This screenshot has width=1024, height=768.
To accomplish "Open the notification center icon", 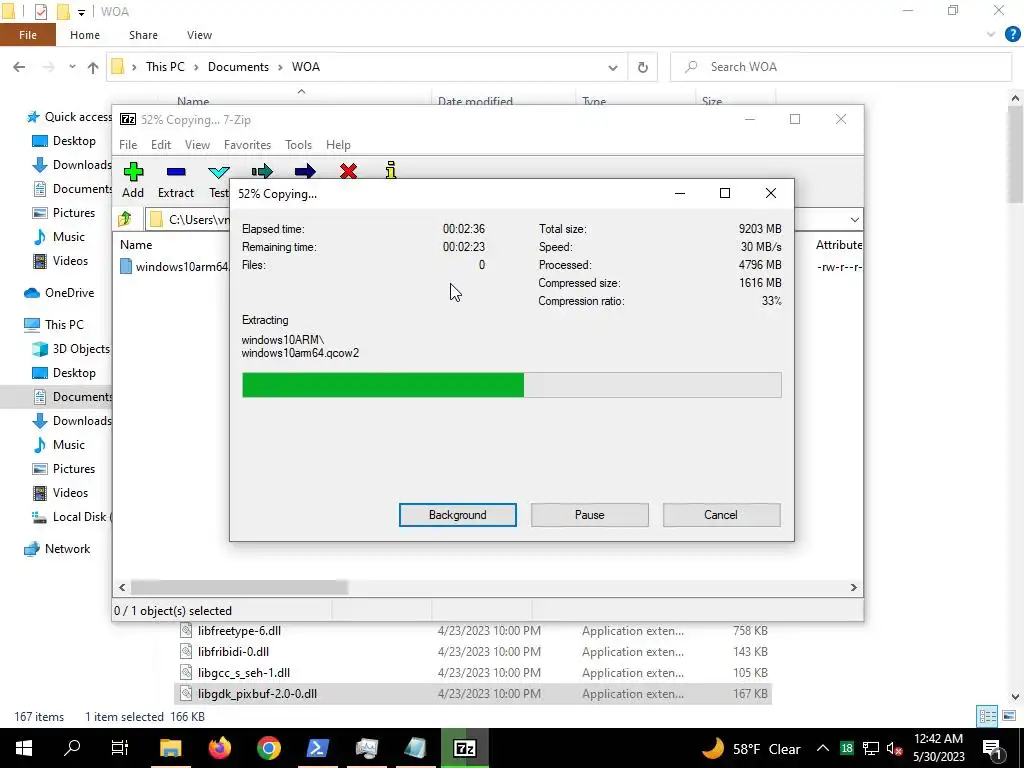I will click(992, 748).
